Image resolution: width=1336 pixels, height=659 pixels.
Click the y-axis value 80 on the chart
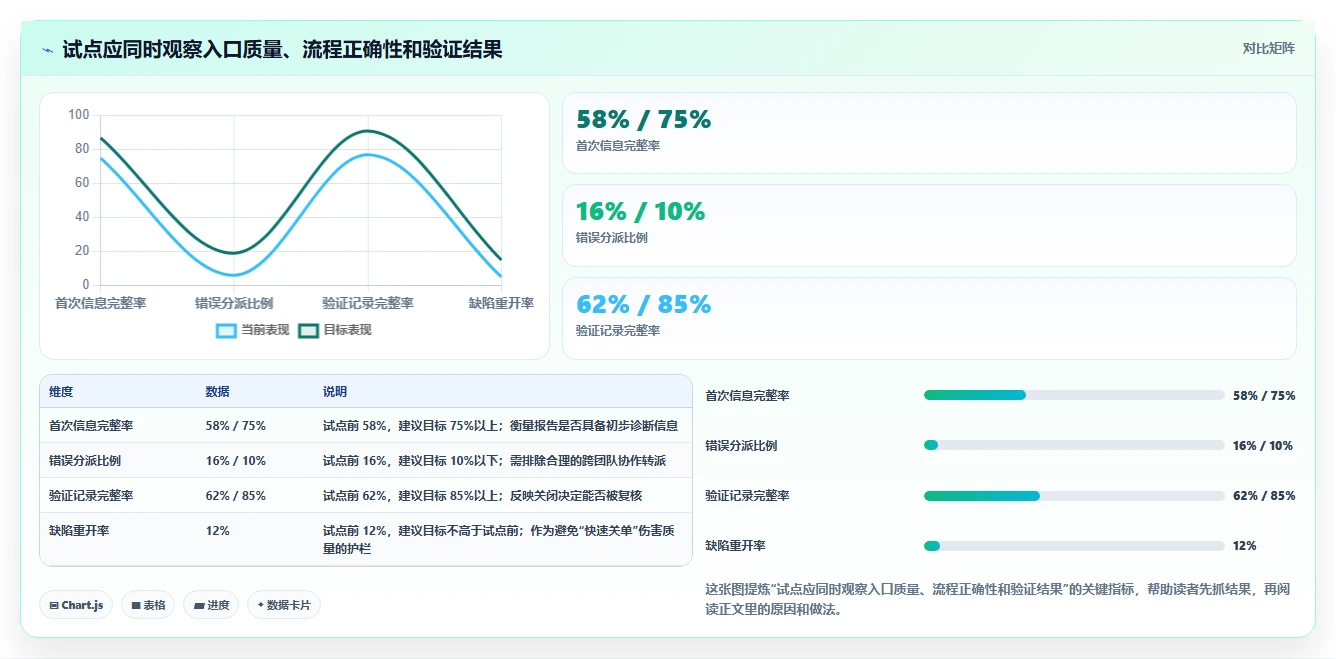click(82, 149)
